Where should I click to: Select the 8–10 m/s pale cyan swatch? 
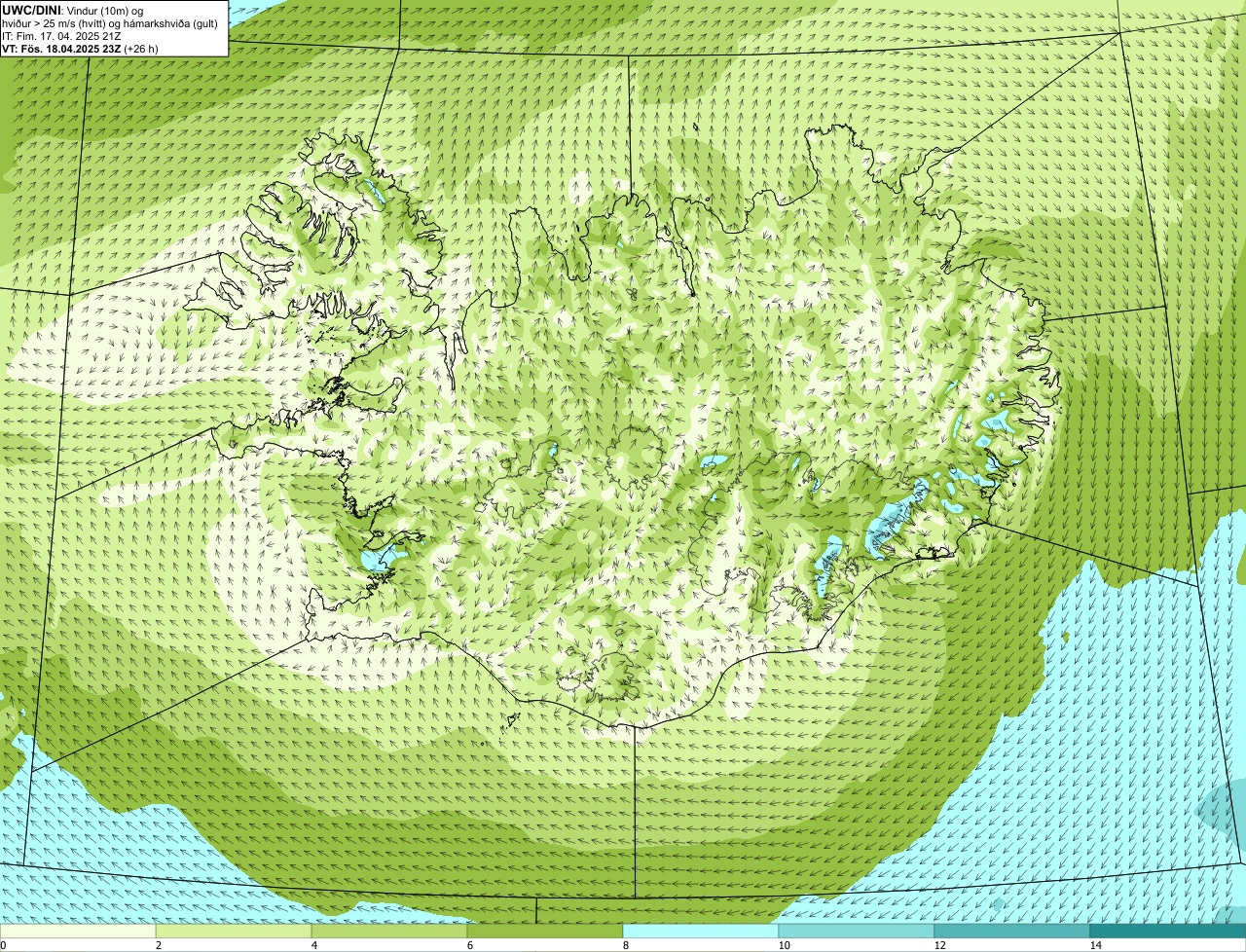pyautogui.click(x=701, y=931)
